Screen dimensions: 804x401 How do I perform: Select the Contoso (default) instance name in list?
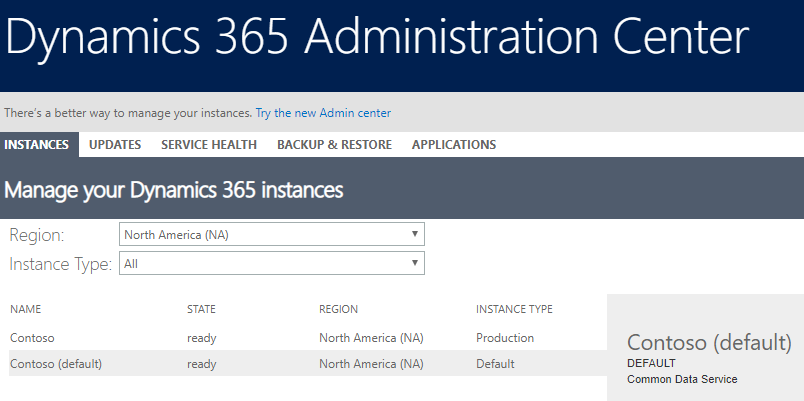pos(56,364)
